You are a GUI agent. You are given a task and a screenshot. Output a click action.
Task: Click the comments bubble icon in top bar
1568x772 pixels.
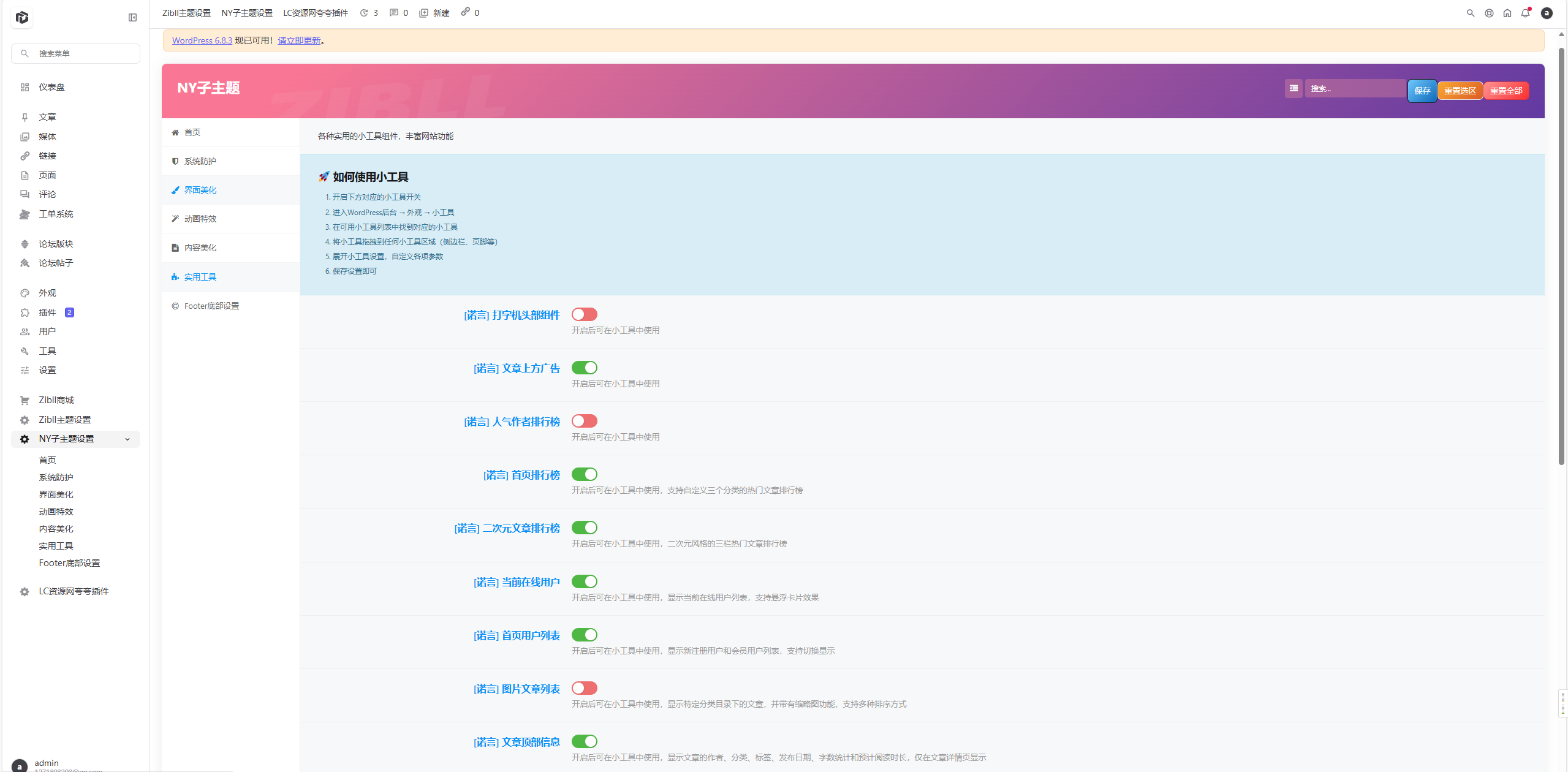393,13
